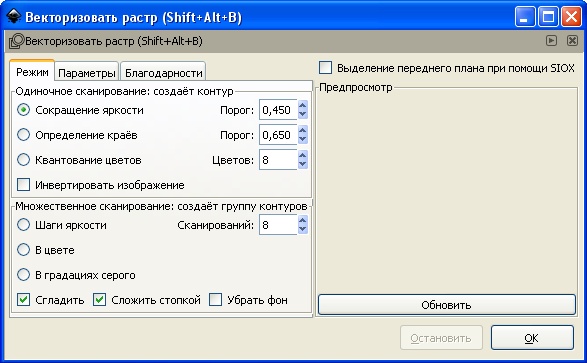Screen dimensions: 587x363
Task: Decrease Цветов value with down arrow
Action: tap(302, 164)
